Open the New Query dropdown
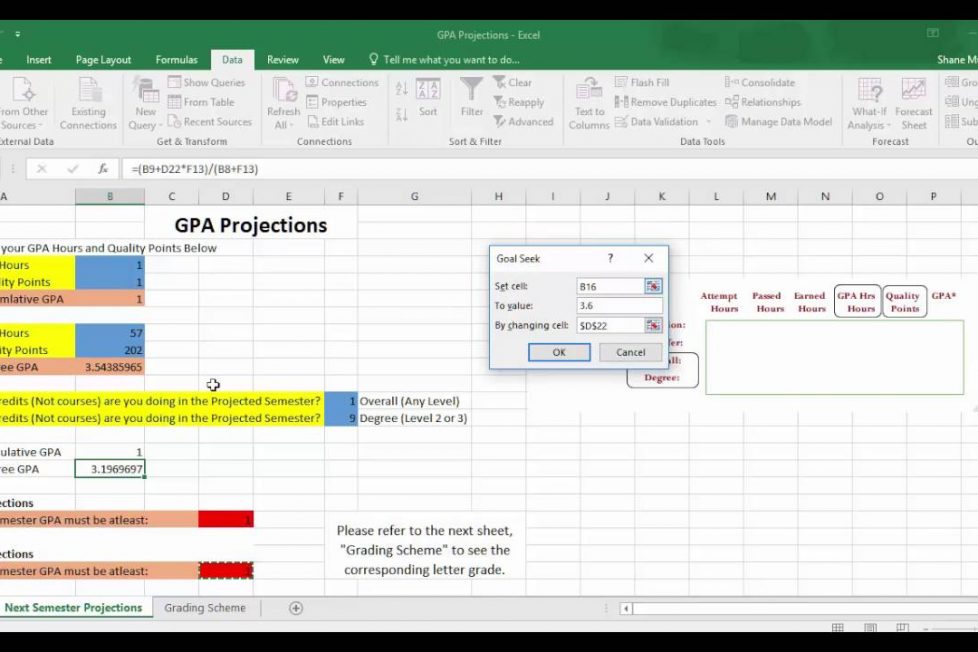Image resolution: width=978 pixels, height=652 pixels. [x=144, y=102]
